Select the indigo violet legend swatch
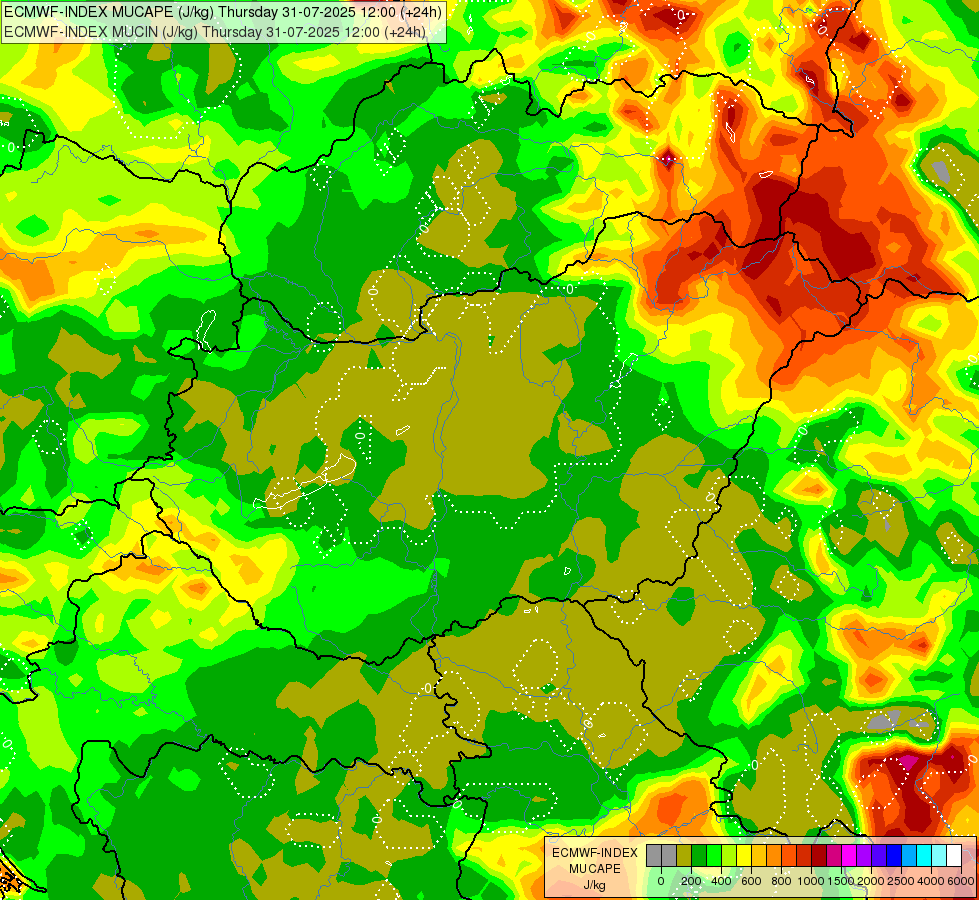 pyautogui.click(x=879, y=855)
